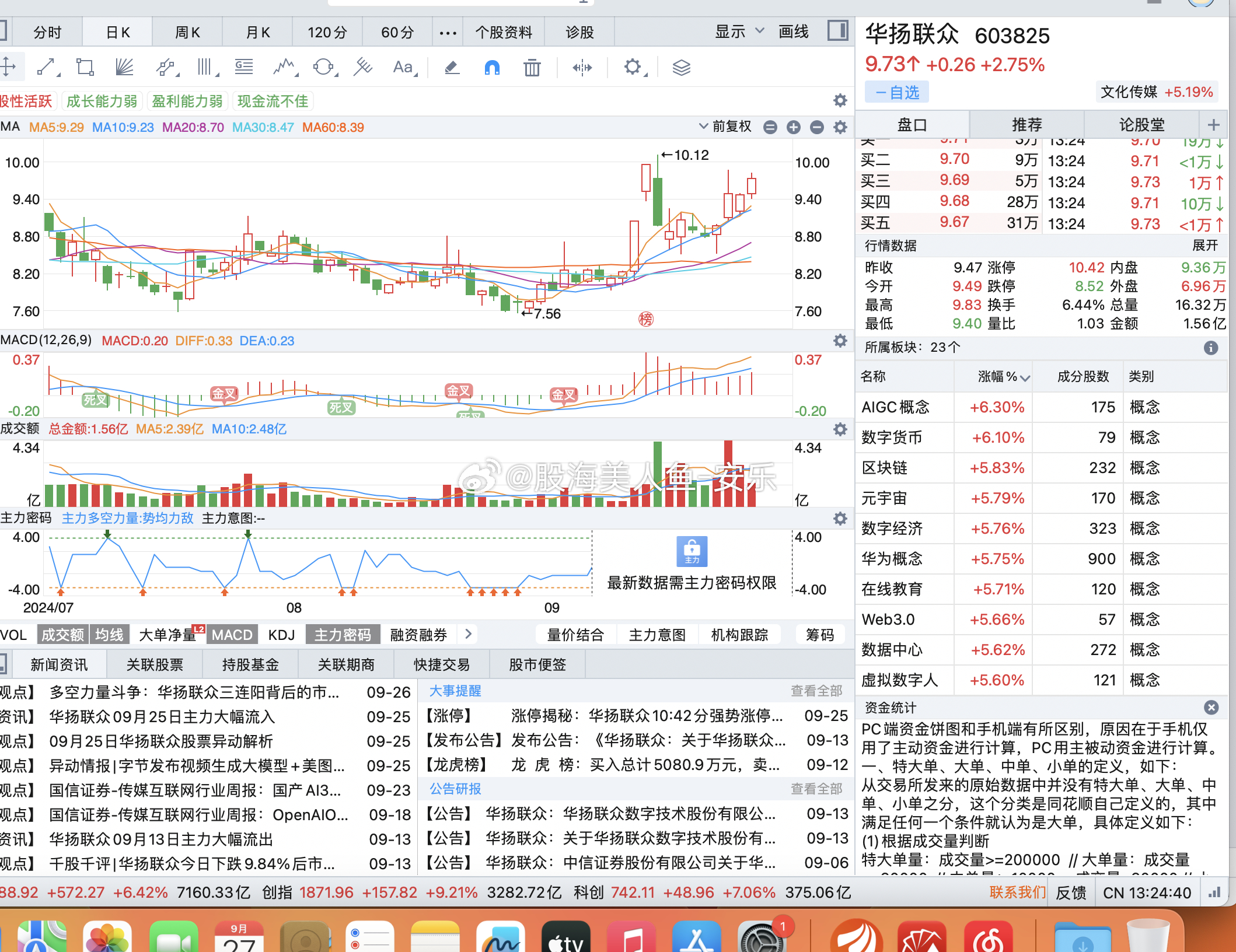The width and height of the screenshot is (1236, 952).
Task: Open the 前复权 adjustment dropdown
Action: pyautogui.click(x=725, y=127)
